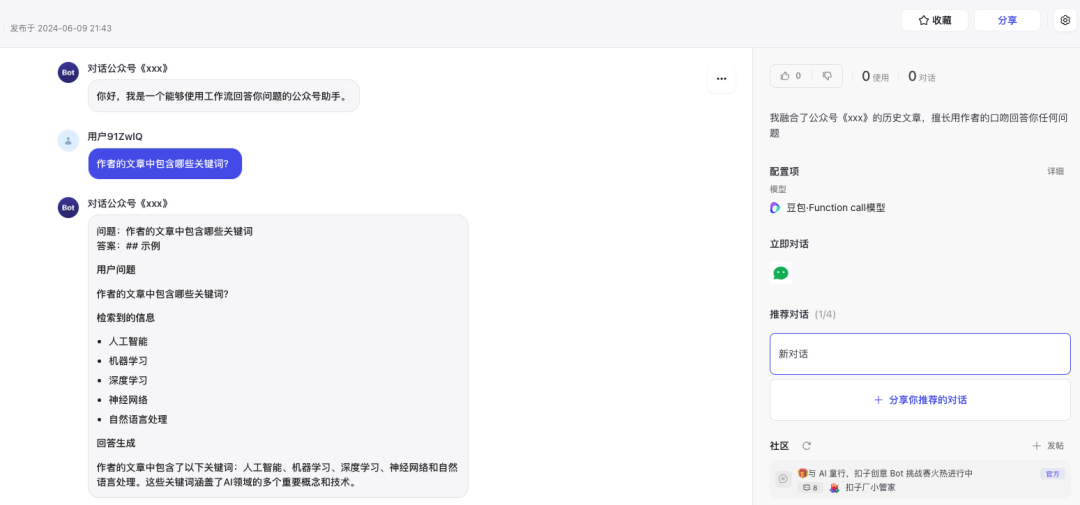The width and height of the screenshot is (1080, 505).
Task: Click the 推荐对话 (1/4) heading
Action: tap(802, 314)
